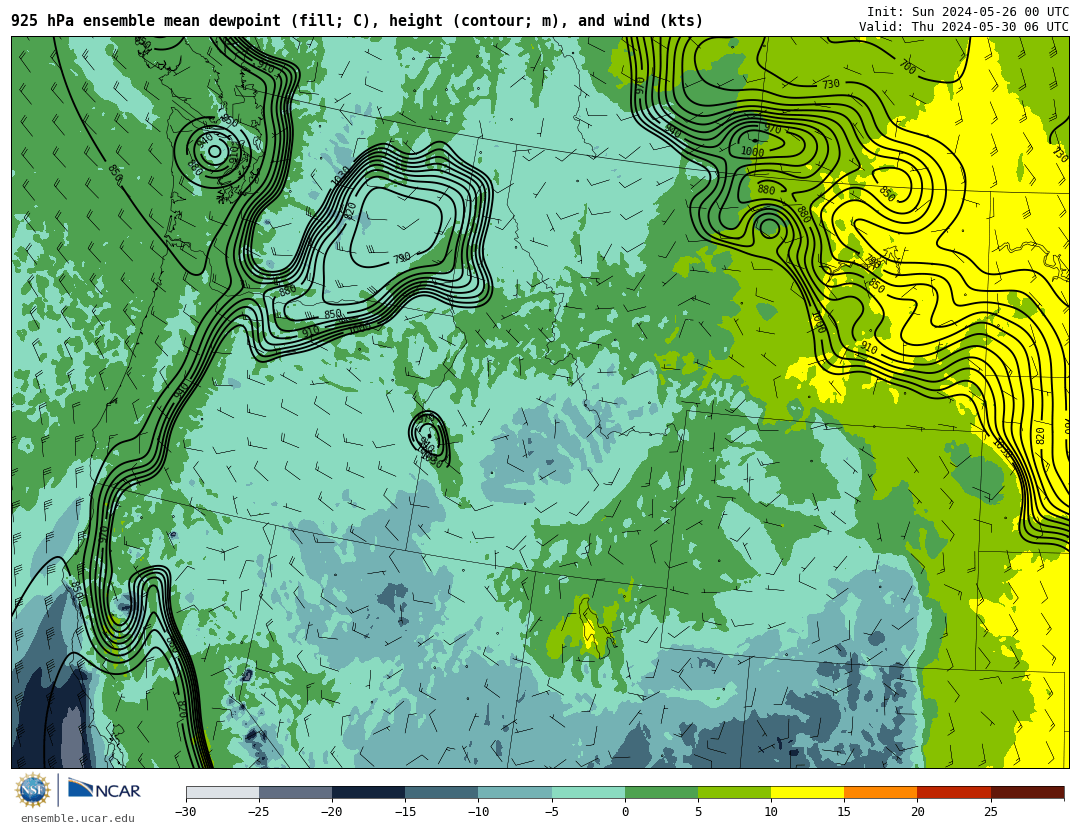Screen dimensions: 1080x831
Task: Click the '-30' colorbar tick label
Action: pos(185,812)
